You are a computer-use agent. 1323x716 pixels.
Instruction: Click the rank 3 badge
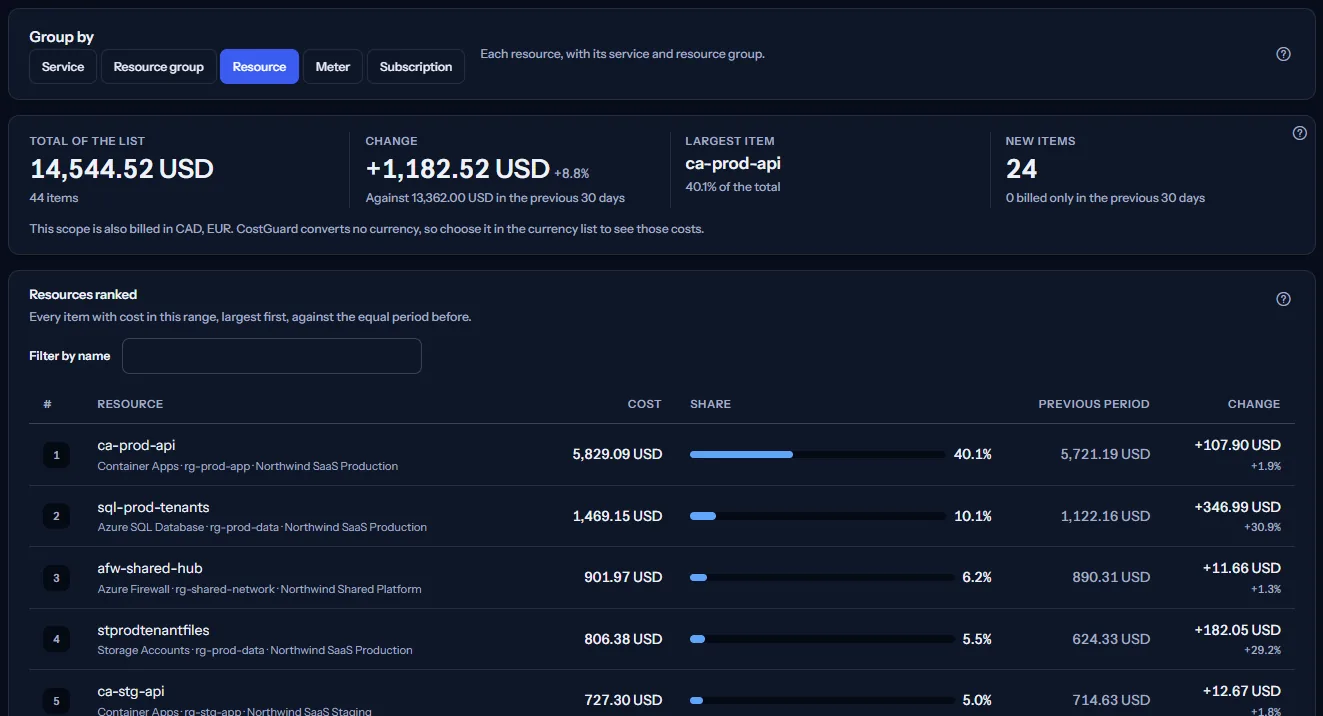click(x=56, y=578)
